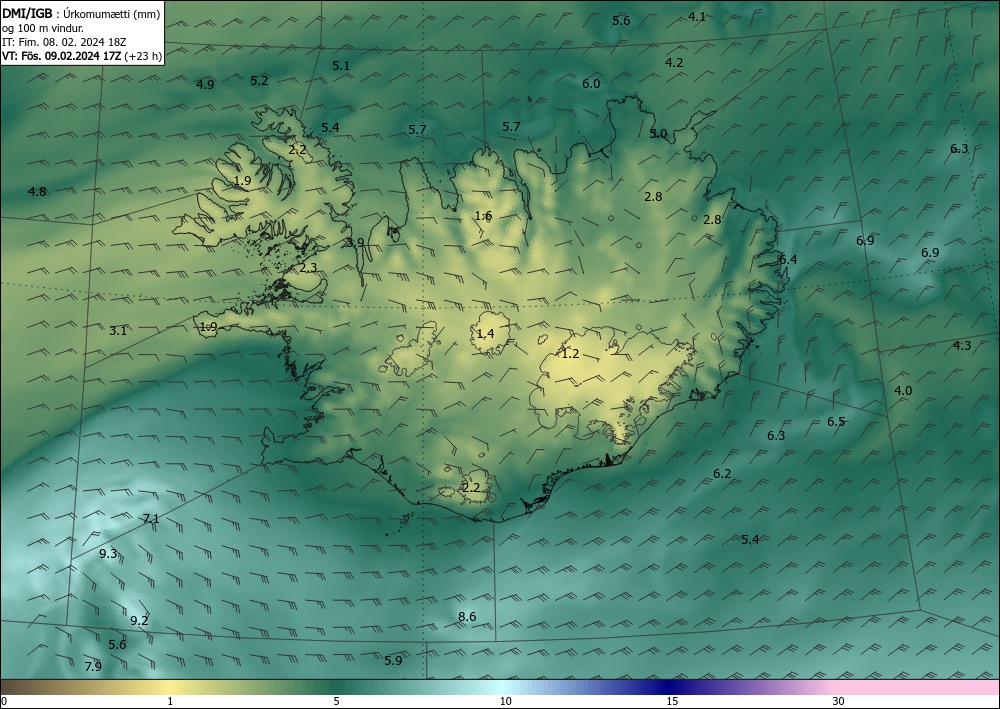
Task: Click the 1.4 value on Hofsjökull glacier
Action: coord(485,333)
